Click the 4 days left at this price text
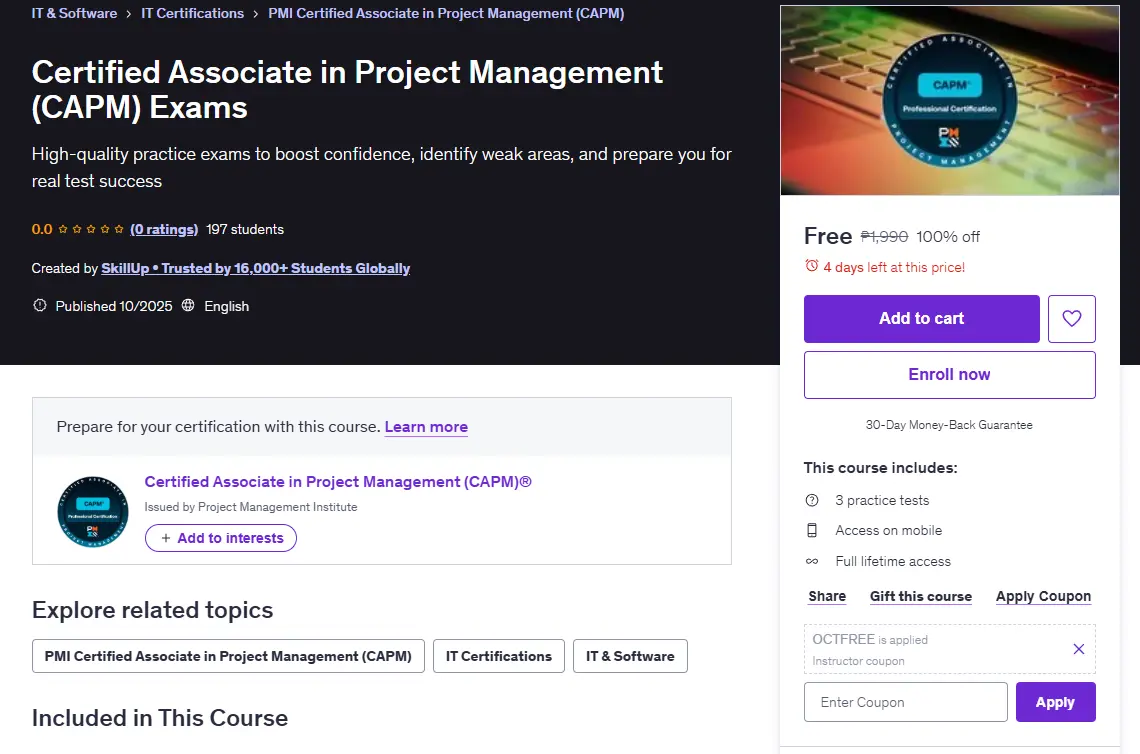Screen dimensions: 1140x754 (894, 267)
